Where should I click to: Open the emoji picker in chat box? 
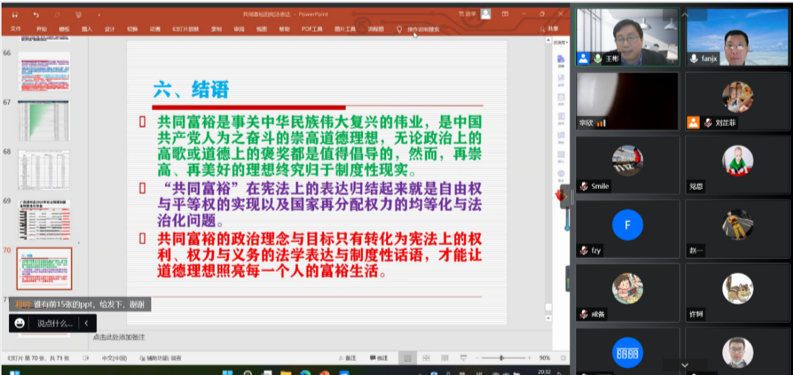click(20, 323)
